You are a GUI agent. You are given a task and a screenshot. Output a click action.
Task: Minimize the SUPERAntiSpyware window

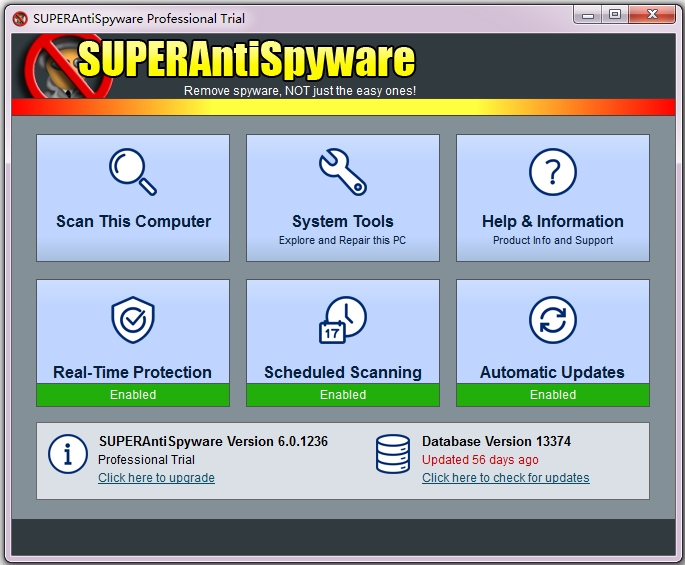588,15
